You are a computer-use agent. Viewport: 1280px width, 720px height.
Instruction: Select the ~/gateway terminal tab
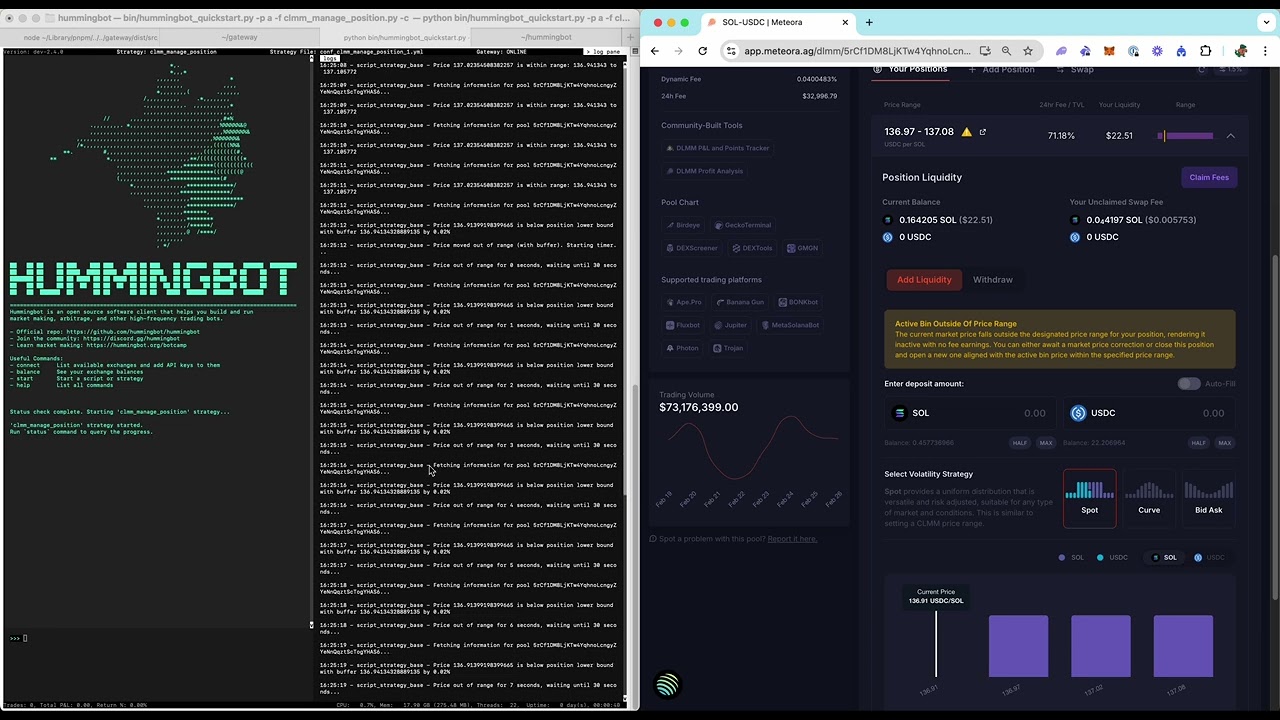(x=239, y=37)
